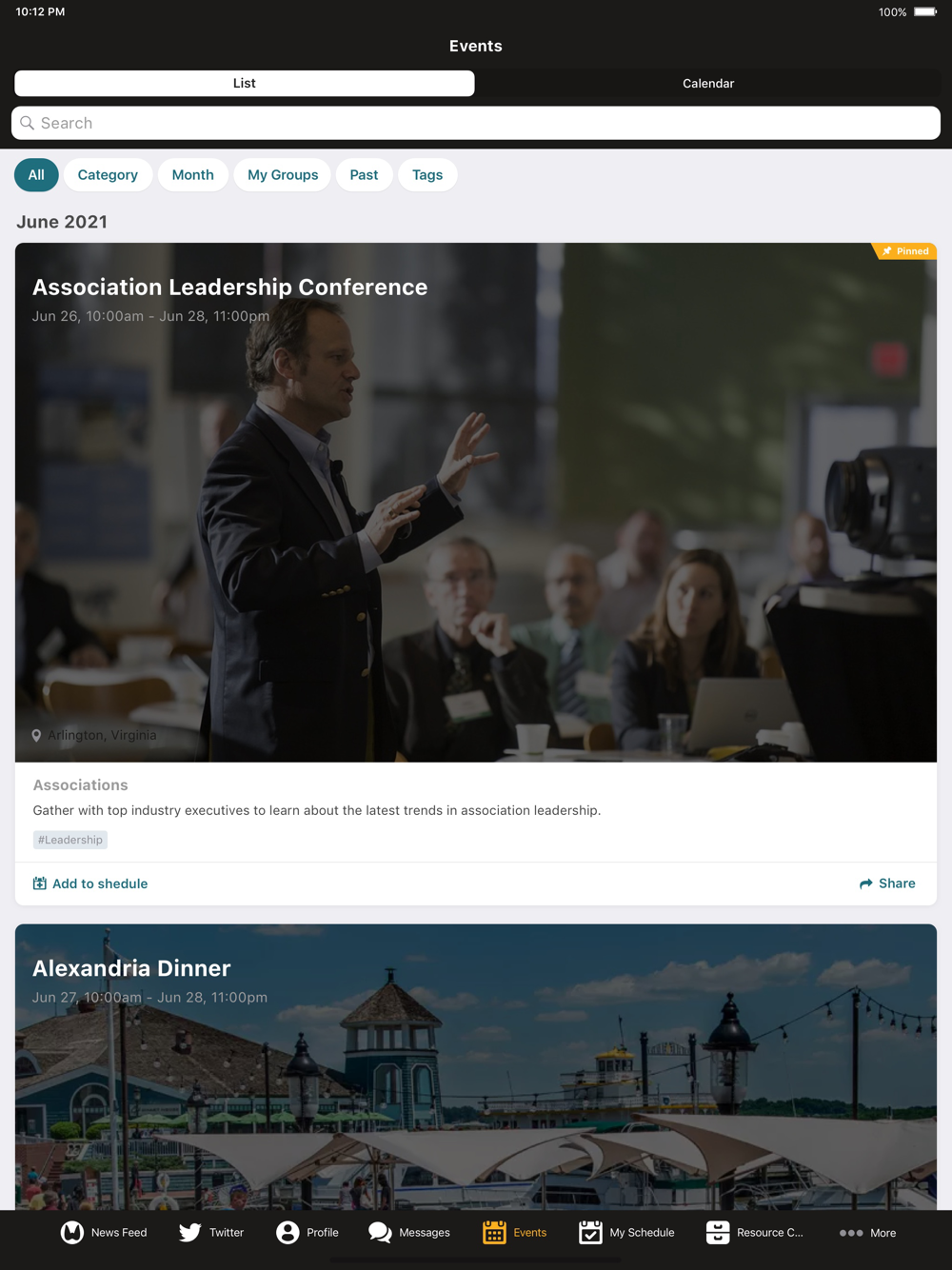Image resolution: width=952 pixels, height=1270 pixels.
Task: Open the Messages chat bubble icon
Action: [380, 1232]
